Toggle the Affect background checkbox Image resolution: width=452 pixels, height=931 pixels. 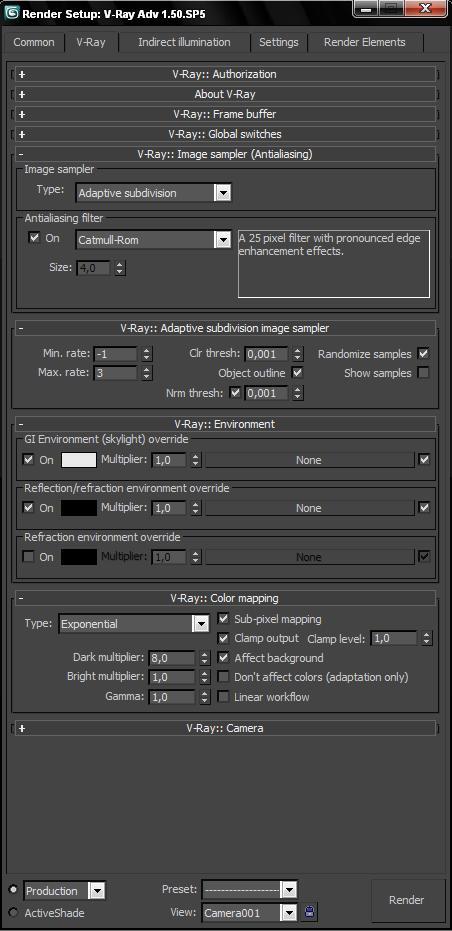(223, 658)
